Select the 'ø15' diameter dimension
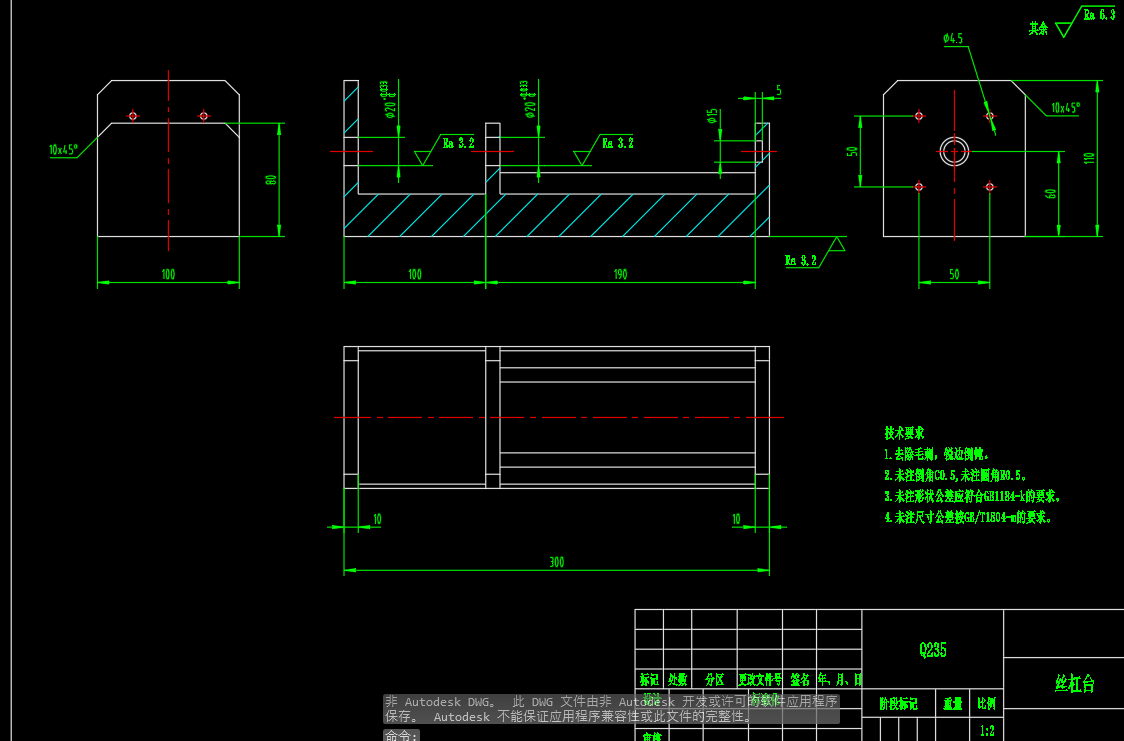Screen dimensions: 1124x741 [712, 115]
